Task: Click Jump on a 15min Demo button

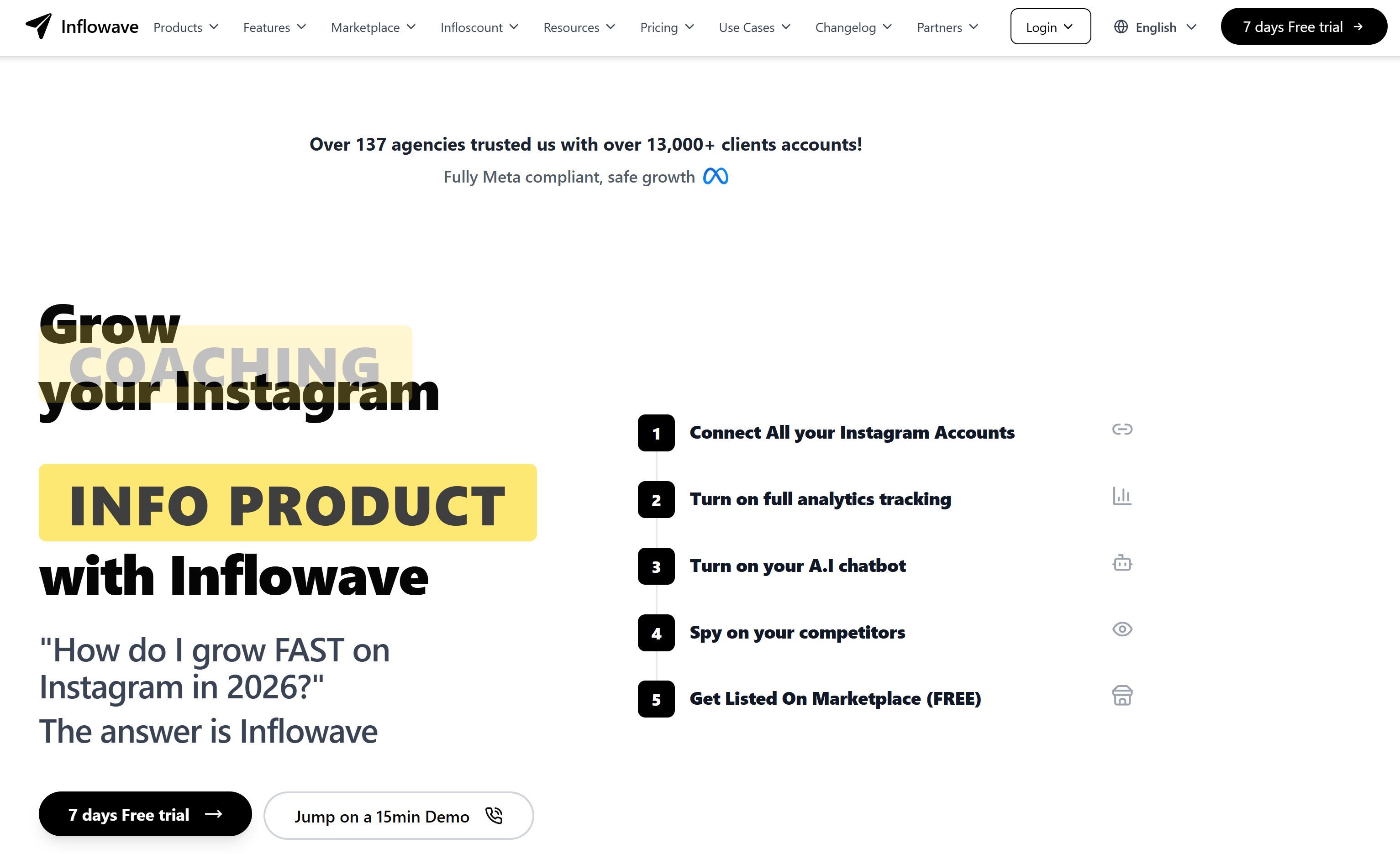Action: (x=398, y=816)
